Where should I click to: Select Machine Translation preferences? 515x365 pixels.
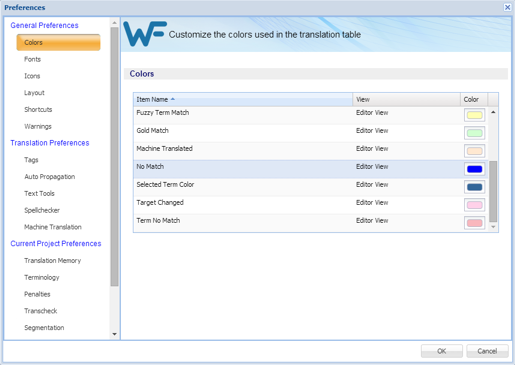pos(53,227)
